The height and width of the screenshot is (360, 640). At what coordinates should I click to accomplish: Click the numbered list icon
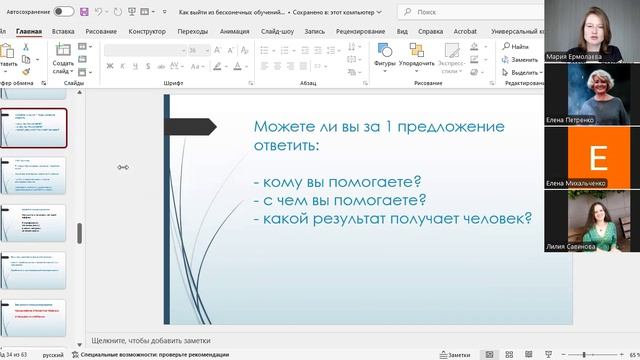click(x=284, y=51)
